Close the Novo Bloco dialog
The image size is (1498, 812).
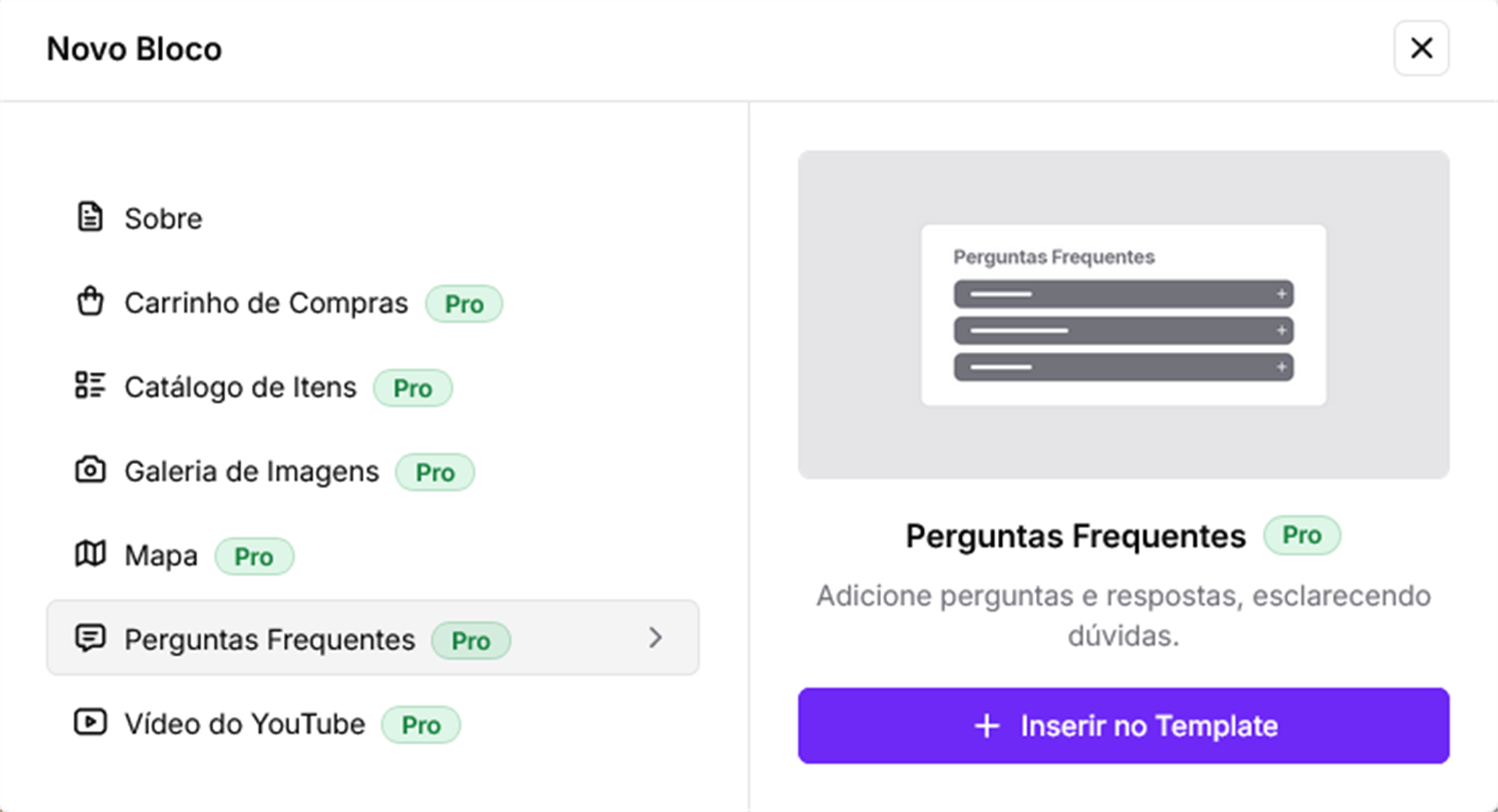coord(1421,48)
